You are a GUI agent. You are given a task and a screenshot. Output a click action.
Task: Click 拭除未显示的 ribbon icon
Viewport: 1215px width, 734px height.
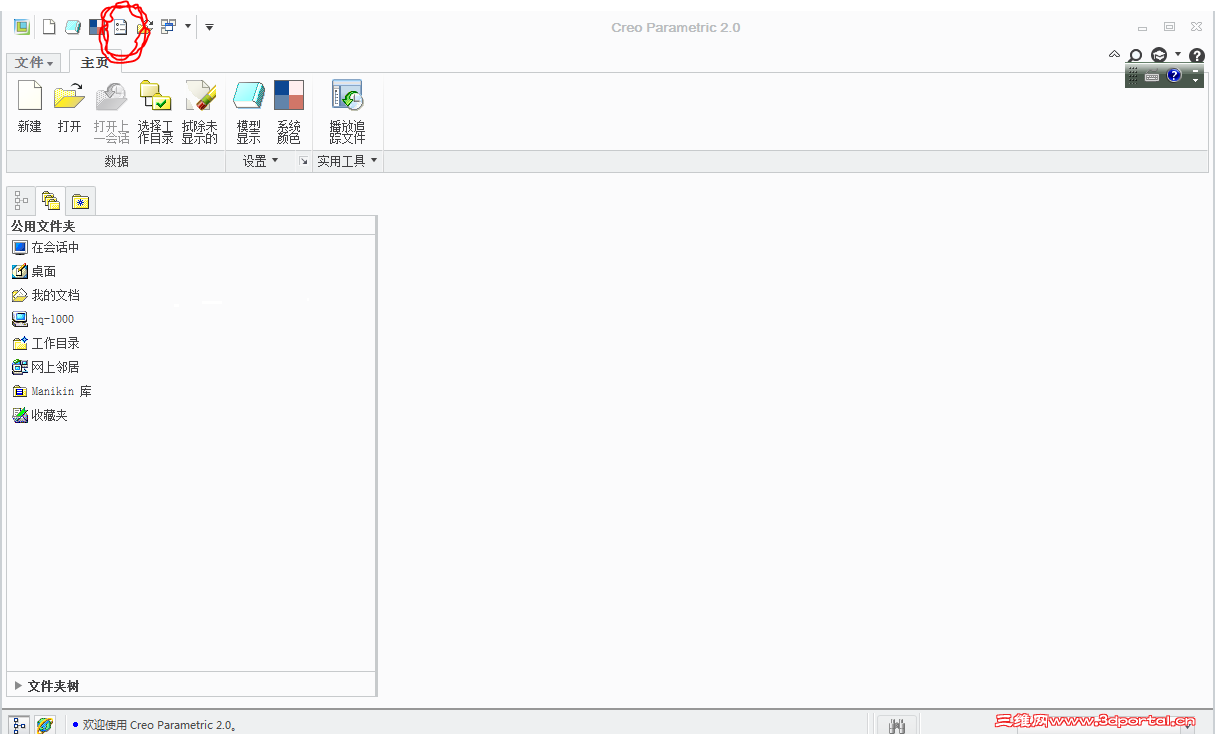[200, 96]
